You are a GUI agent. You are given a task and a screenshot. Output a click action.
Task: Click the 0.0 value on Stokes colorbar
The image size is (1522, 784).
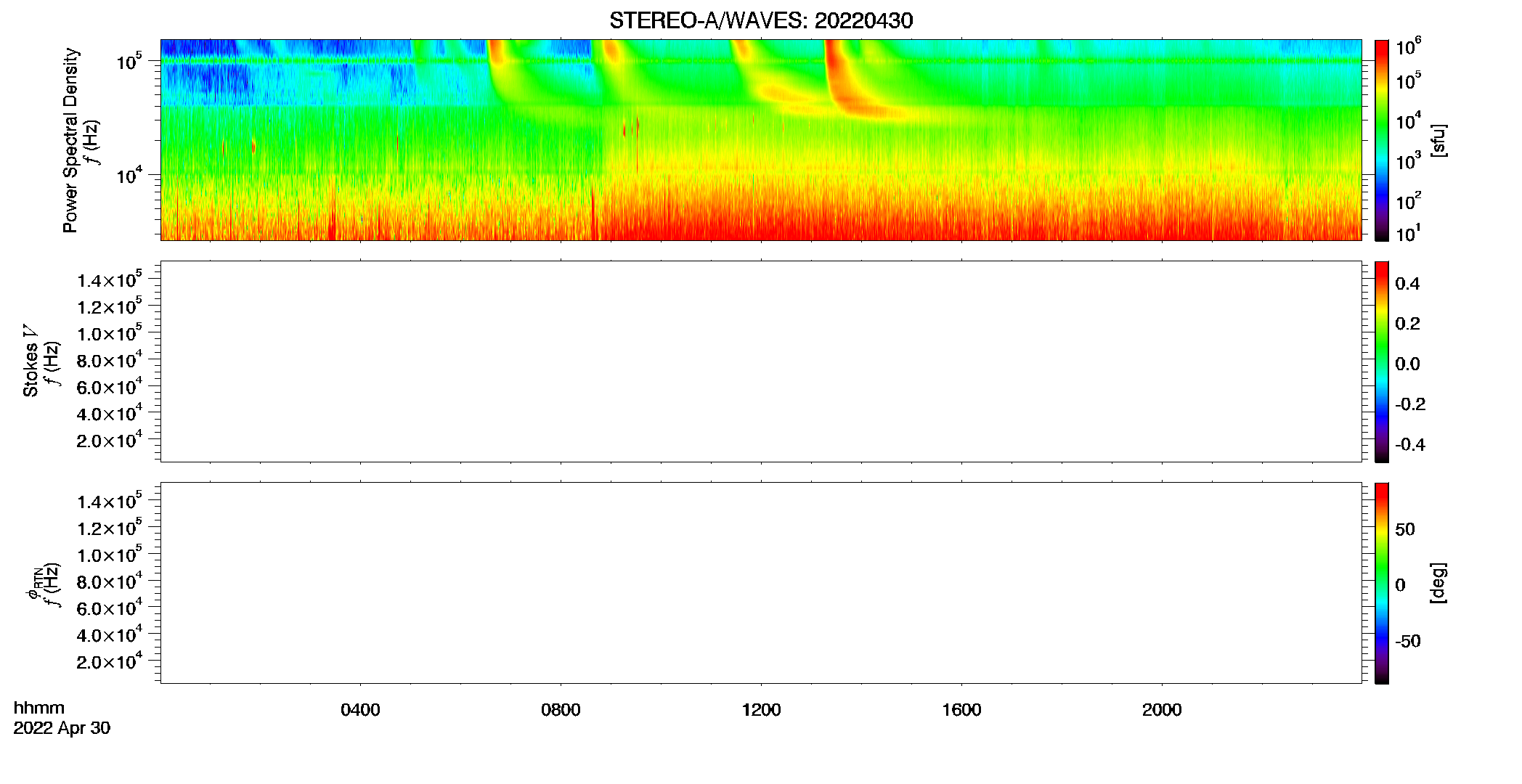tap(1407, 364)
